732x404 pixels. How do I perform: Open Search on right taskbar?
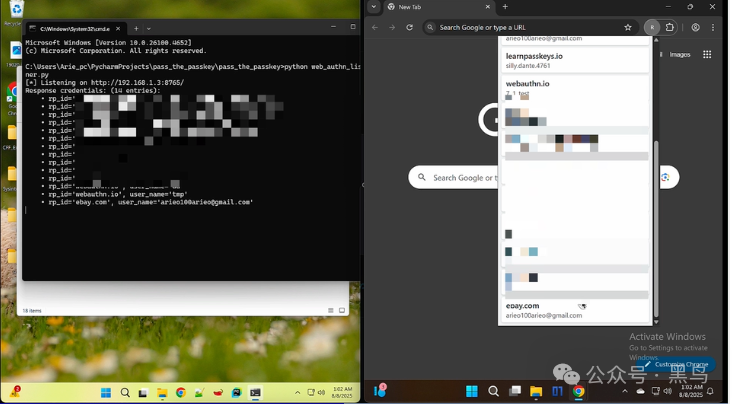[493, 391]
